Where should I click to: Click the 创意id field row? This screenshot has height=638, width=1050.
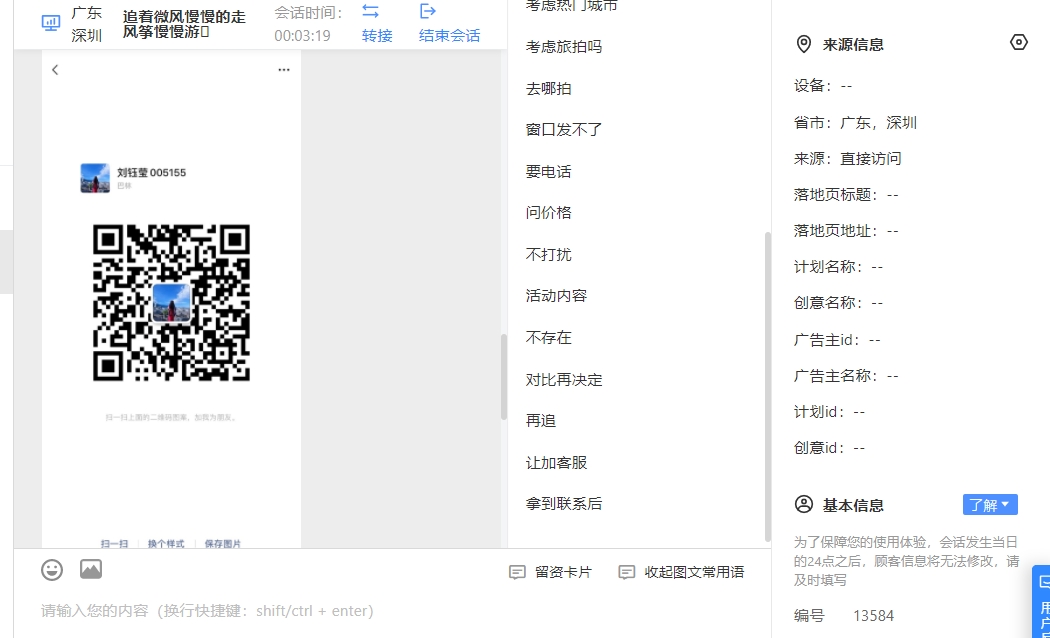pos(829,448)
